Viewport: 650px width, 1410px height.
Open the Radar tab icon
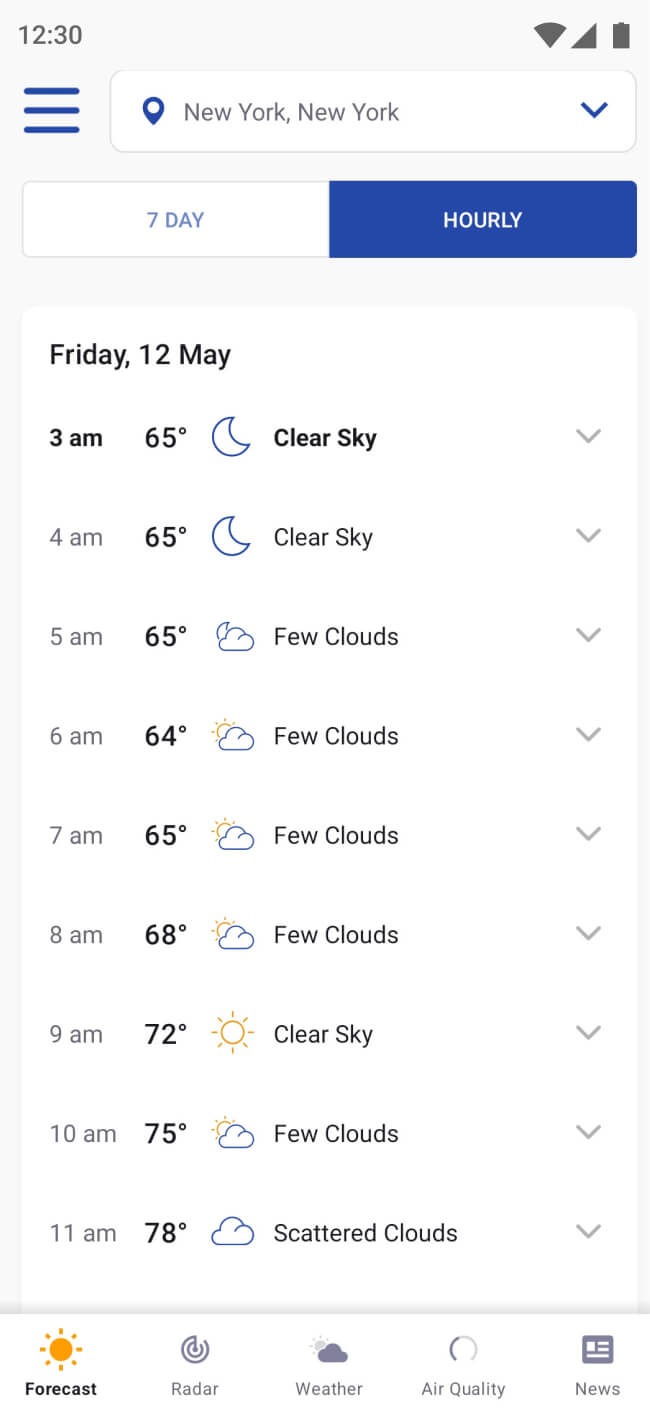pos(195,1350)
